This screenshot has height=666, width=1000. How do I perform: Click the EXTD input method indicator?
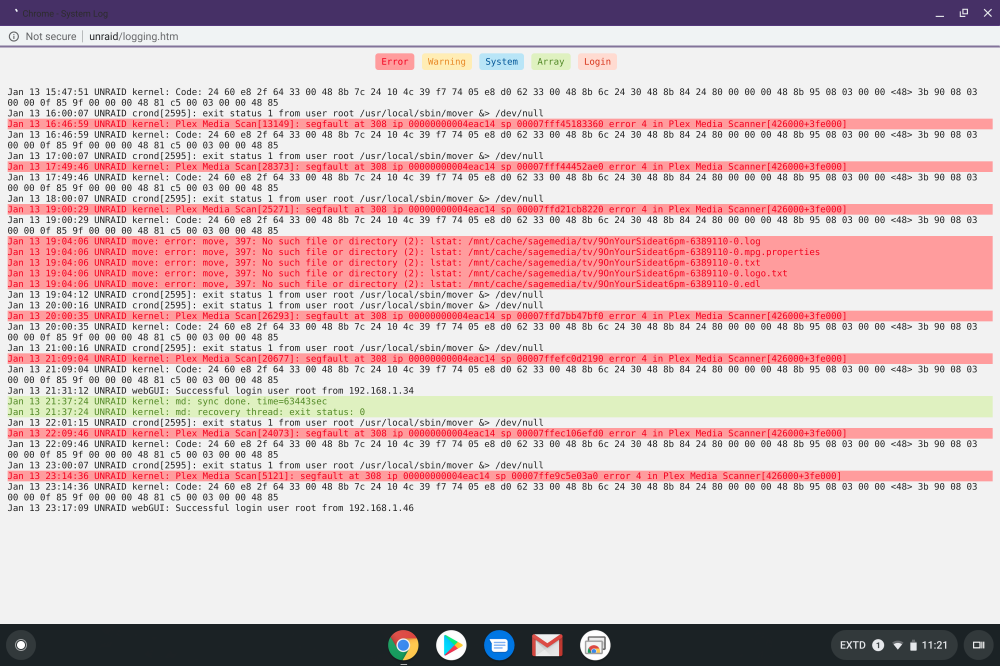click(x=853, y=646)
